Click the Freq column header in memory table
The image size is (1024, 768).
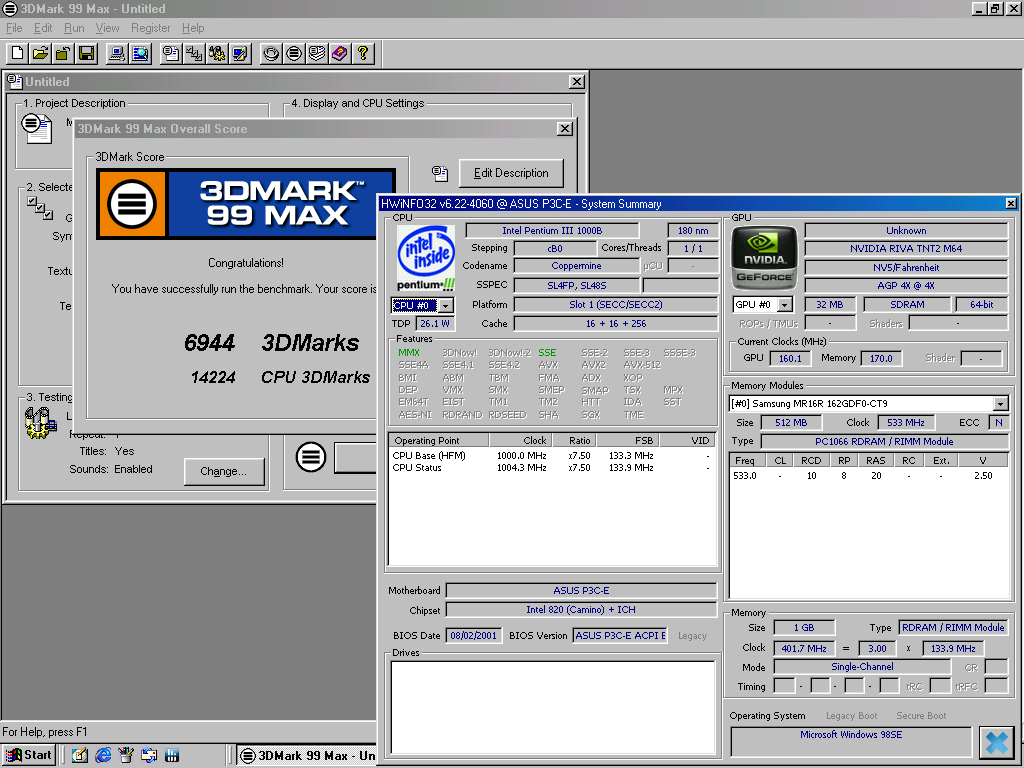pyautogui.click(x=747, y=460)
